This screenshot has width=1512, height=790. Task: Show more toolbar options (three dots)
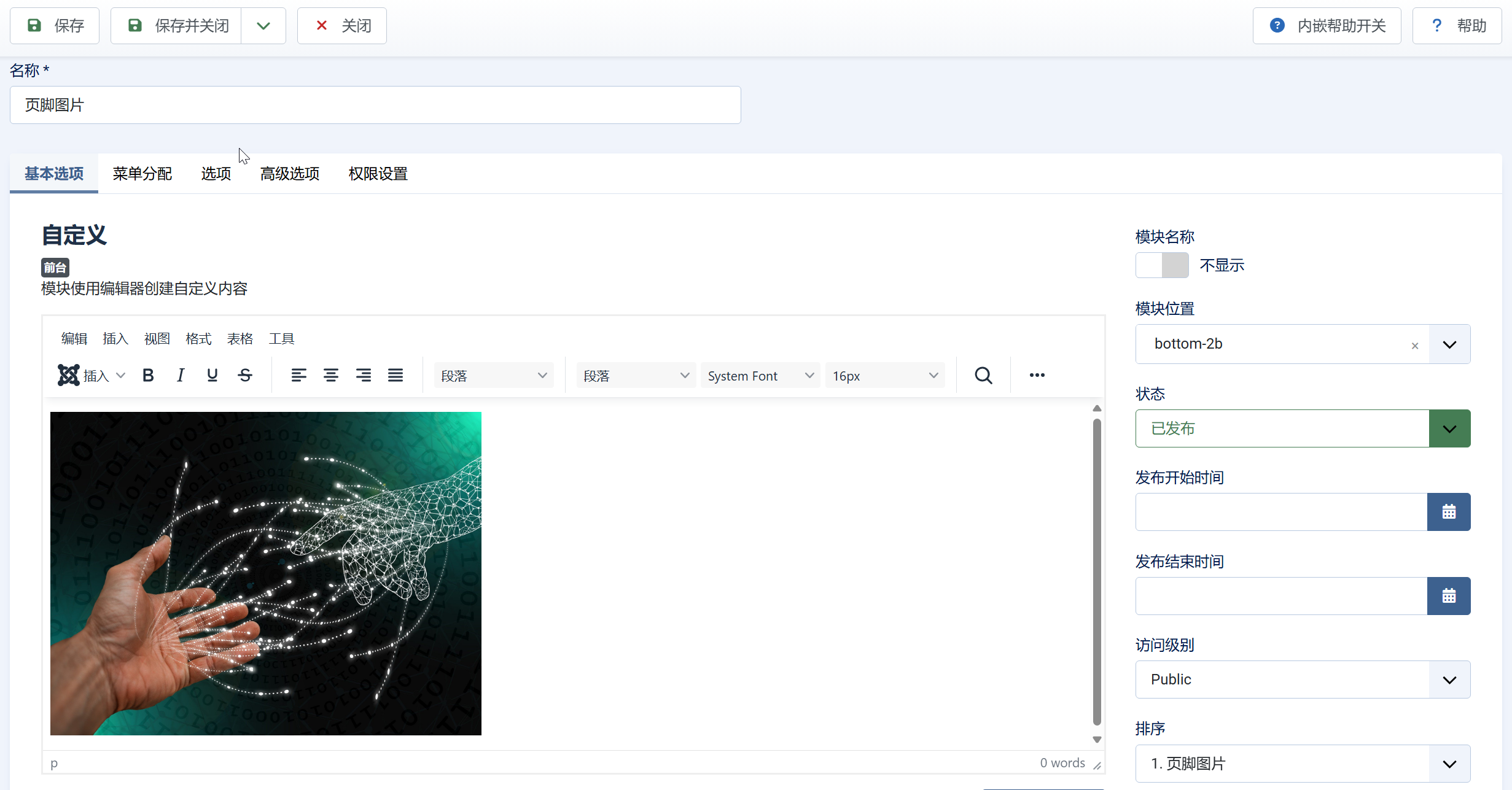(1037, 375)
